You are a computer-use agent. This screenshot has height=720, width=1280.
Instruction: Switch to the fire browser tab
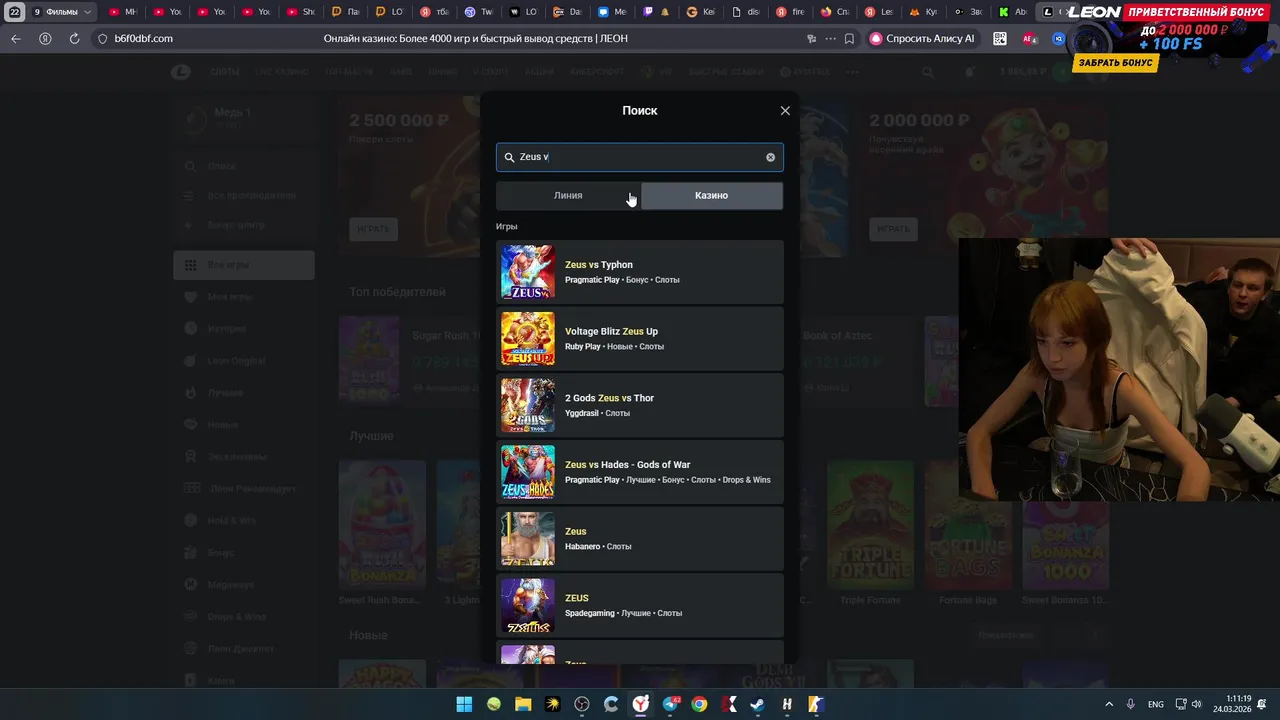click(x=790, y=12)
